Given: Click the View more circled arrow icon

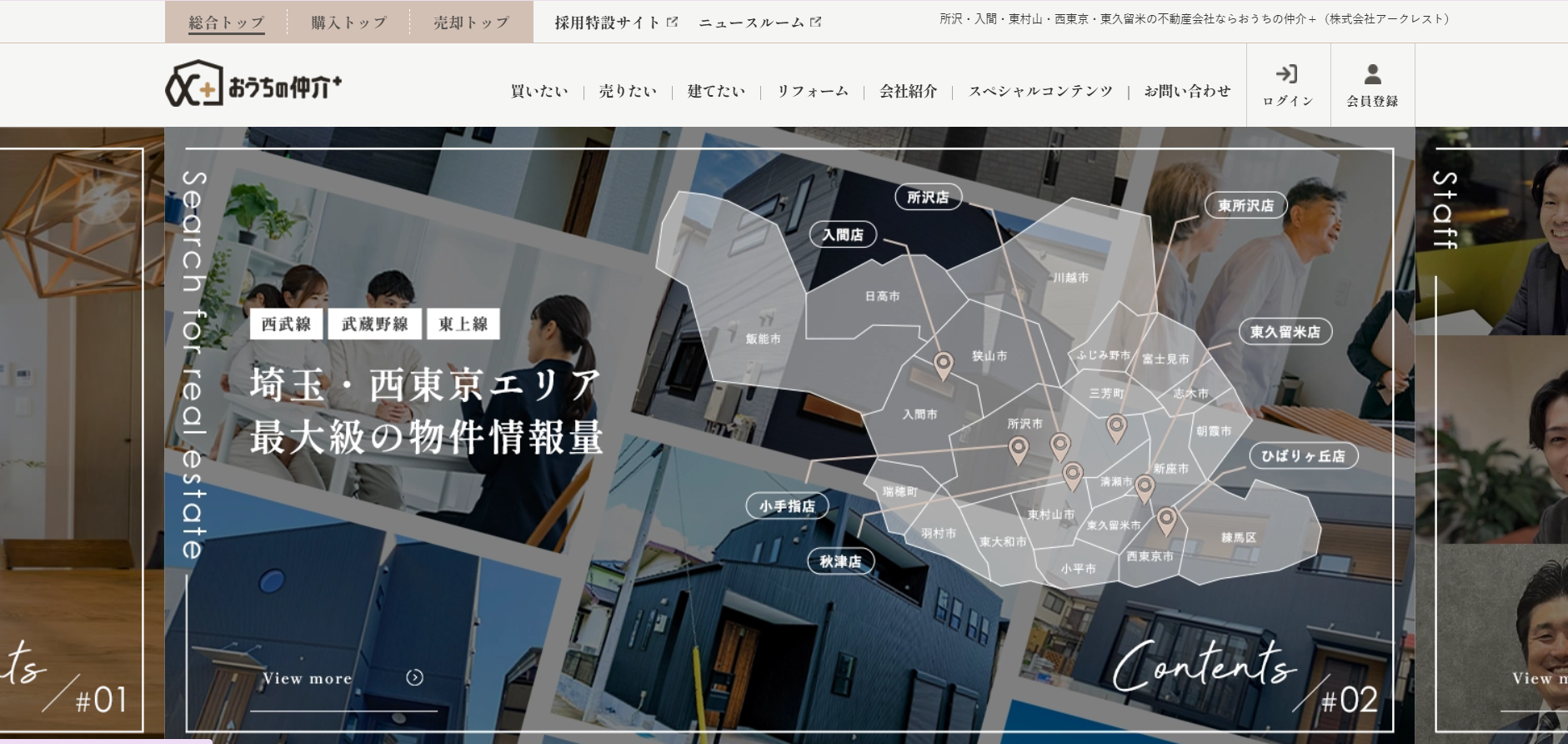Looking at the screenshot, I should click(x=414, y=677).
